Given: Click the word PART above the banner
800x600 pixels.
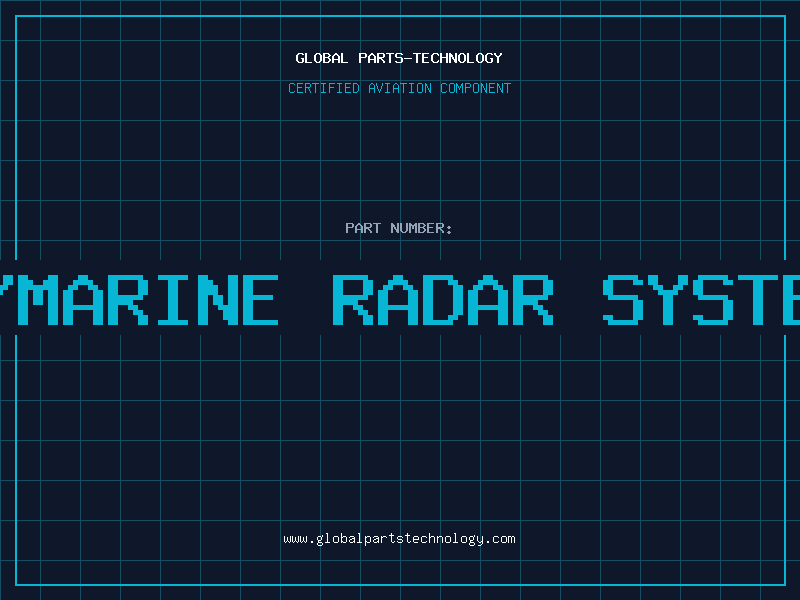Looking at the screenshot, I should [x=363, y=228].
